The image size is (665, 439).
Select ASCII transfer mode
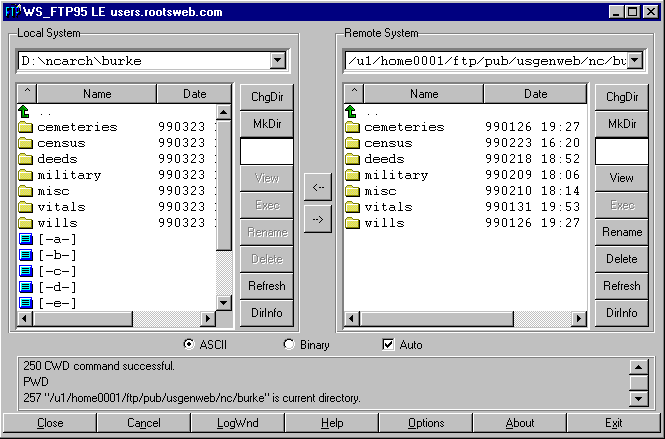point(189,345)
